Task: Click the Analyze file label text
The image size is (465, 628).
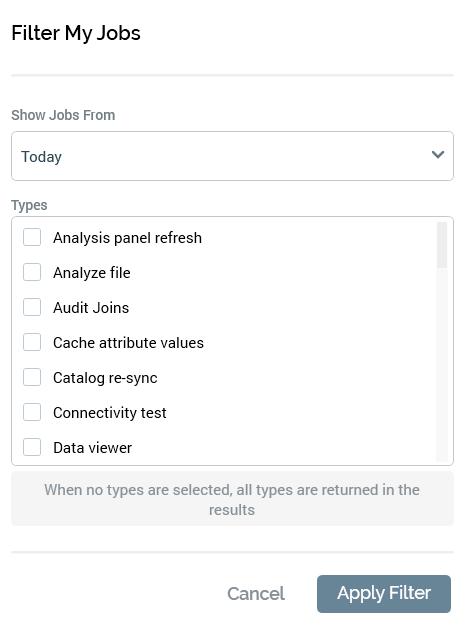Action: tap(92, 273)
